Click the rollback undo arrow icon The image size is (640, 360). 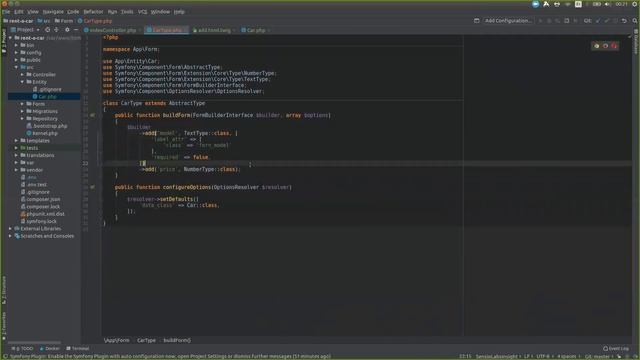pos(624,20)
